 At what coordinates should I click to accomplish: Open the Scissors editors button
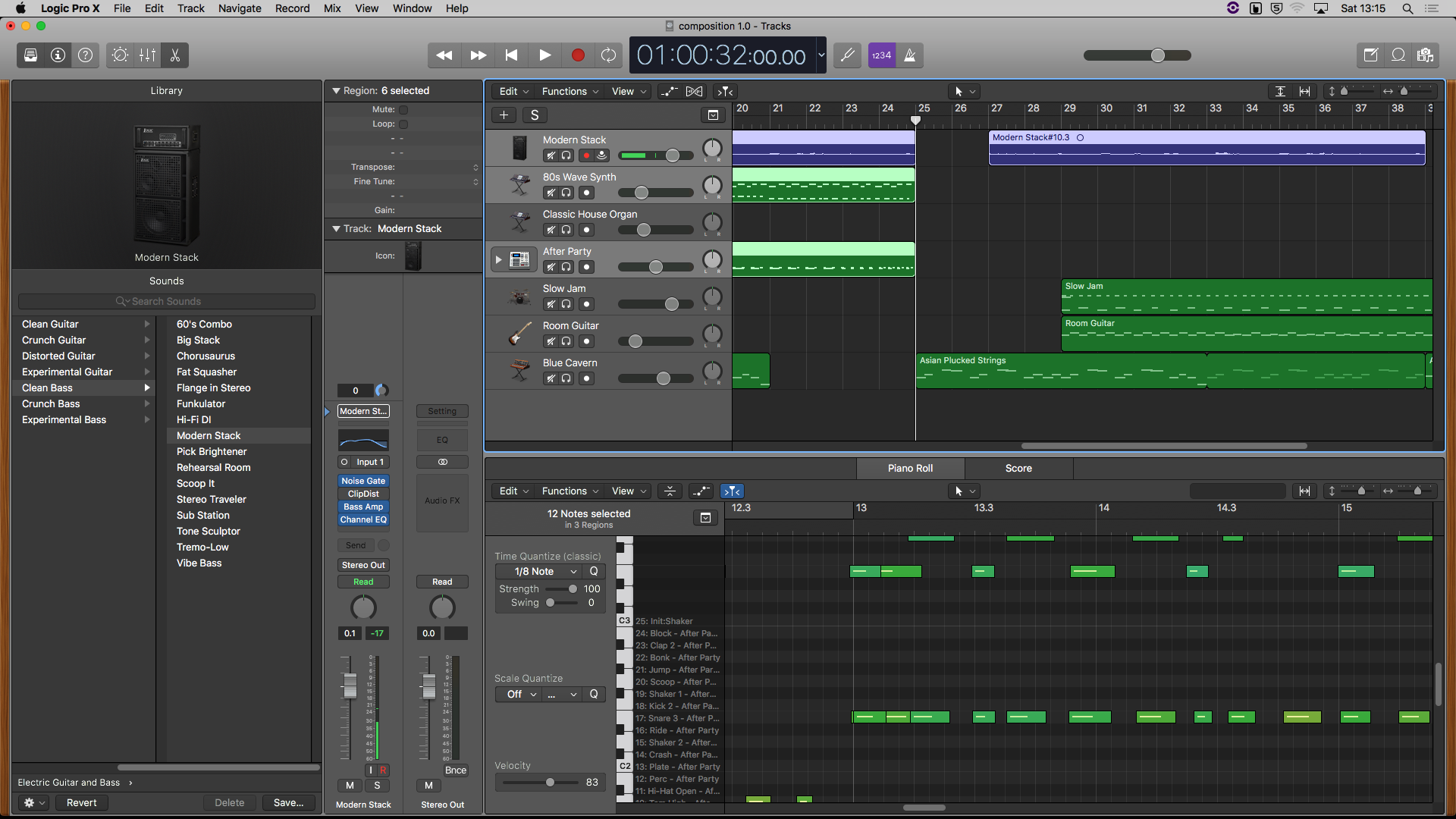click(175, 55)
